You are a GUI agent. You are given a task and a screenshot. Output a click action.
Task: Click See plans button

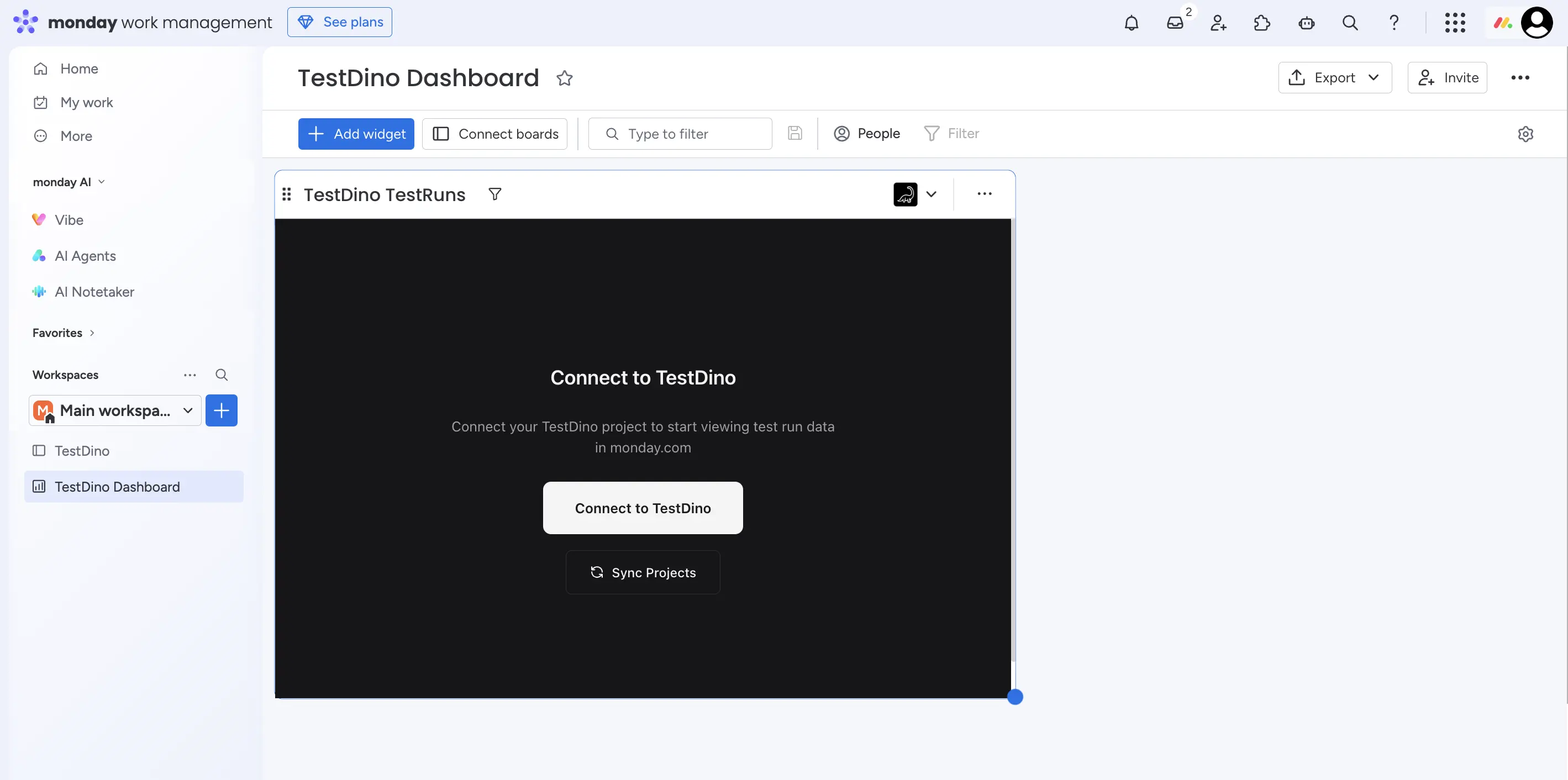339,22
